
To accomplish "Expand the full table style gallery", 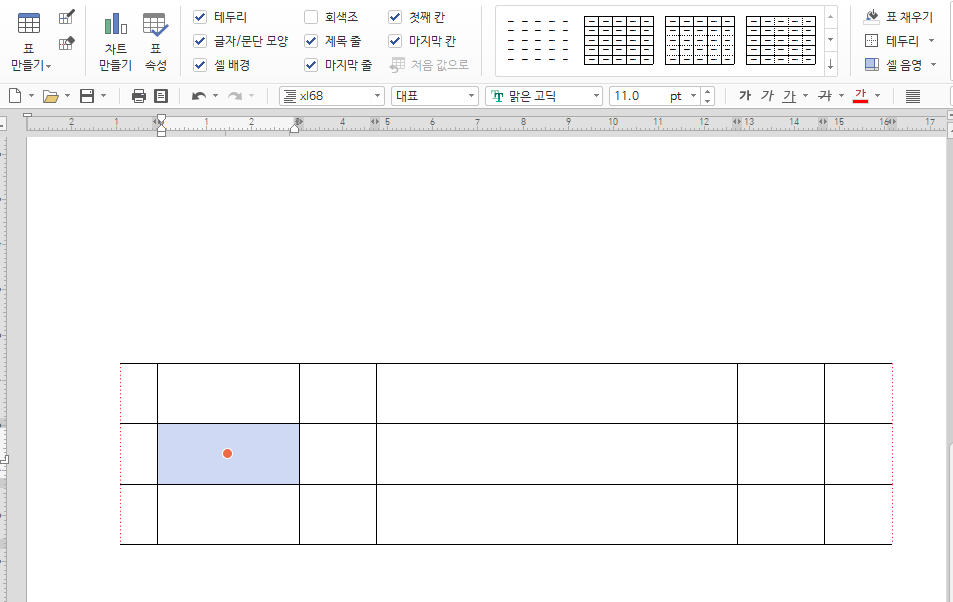I will coord(830,64).
